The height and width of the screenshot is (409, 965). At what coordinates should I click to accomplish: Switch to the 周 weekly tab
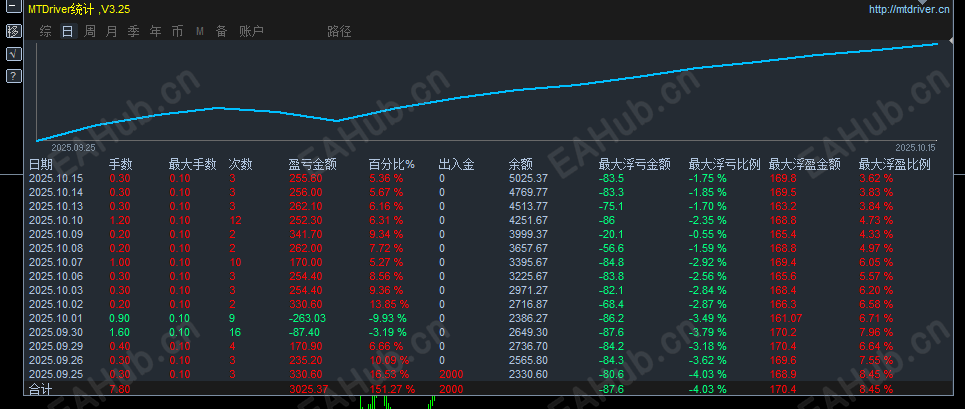click(90, 31)
